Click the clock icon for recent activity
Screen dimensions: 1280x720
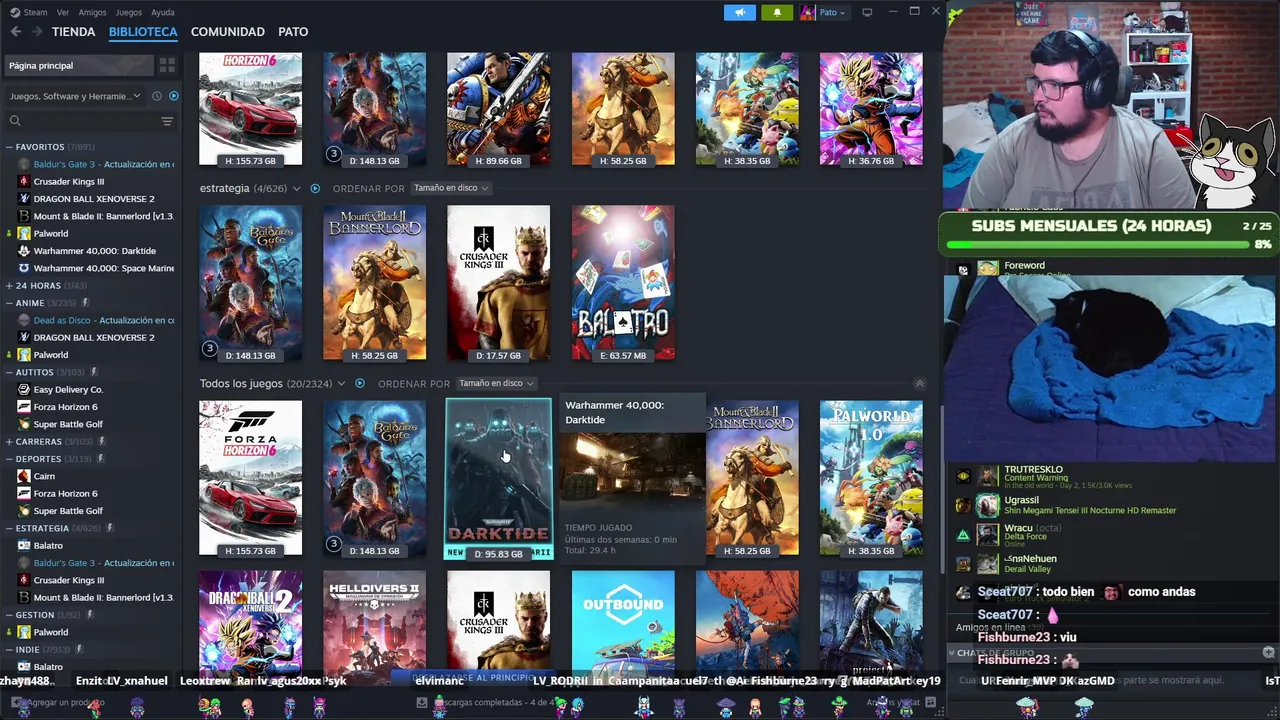(156, 96)
